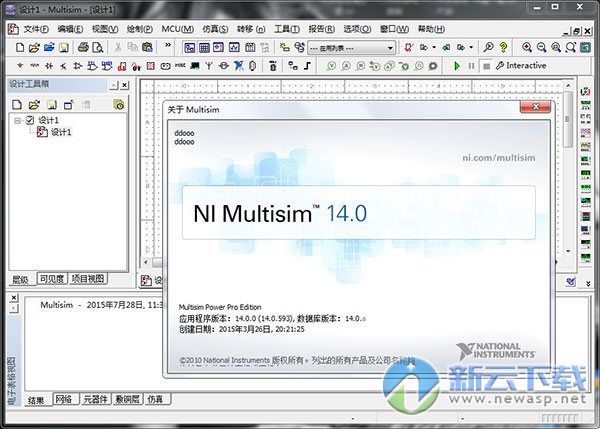Open 帮助(H) menu
Screen dimensions: 600x429
click(431, 29)
